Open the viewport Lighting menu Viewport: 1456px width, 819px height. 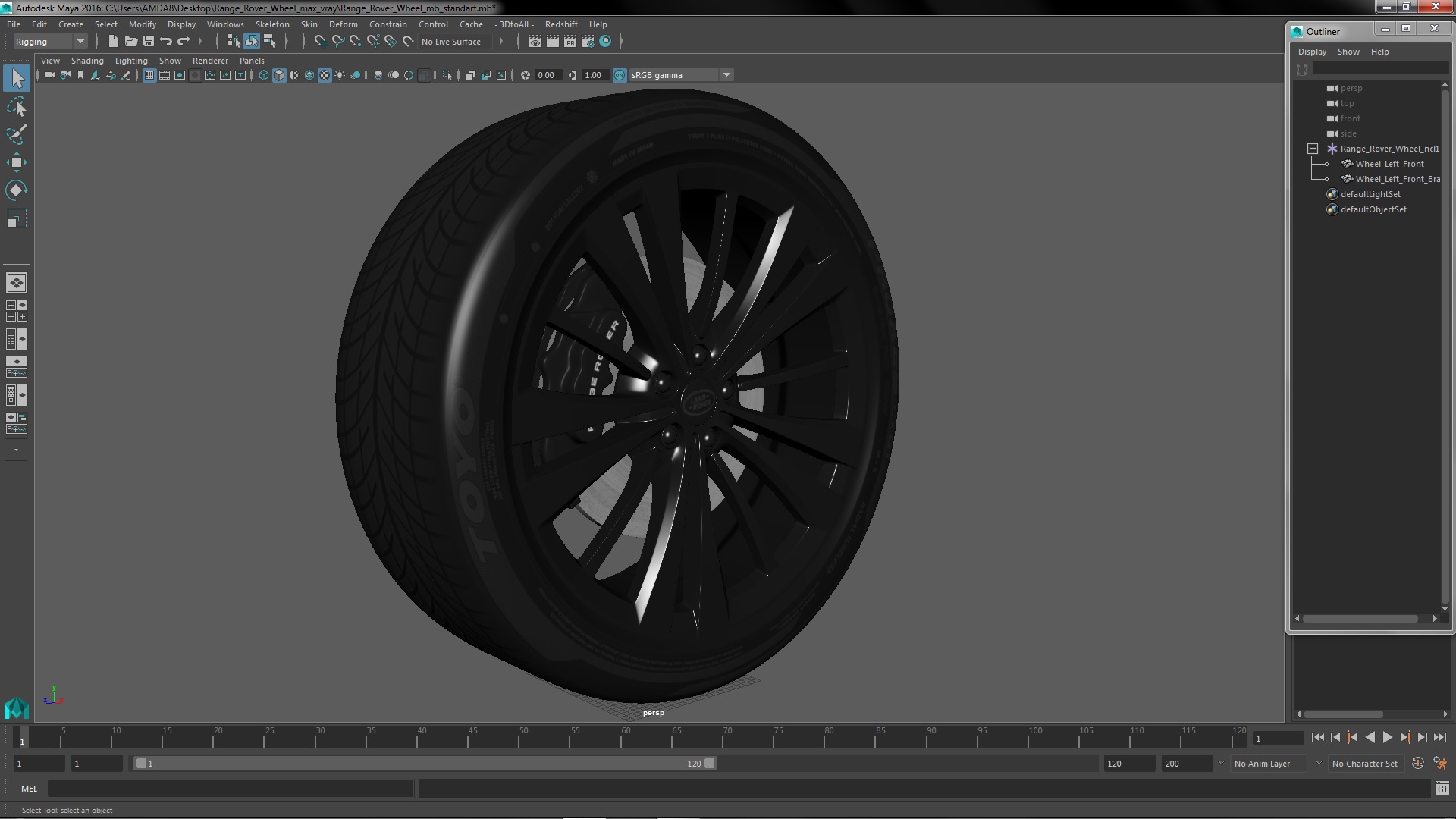point(131,61)
